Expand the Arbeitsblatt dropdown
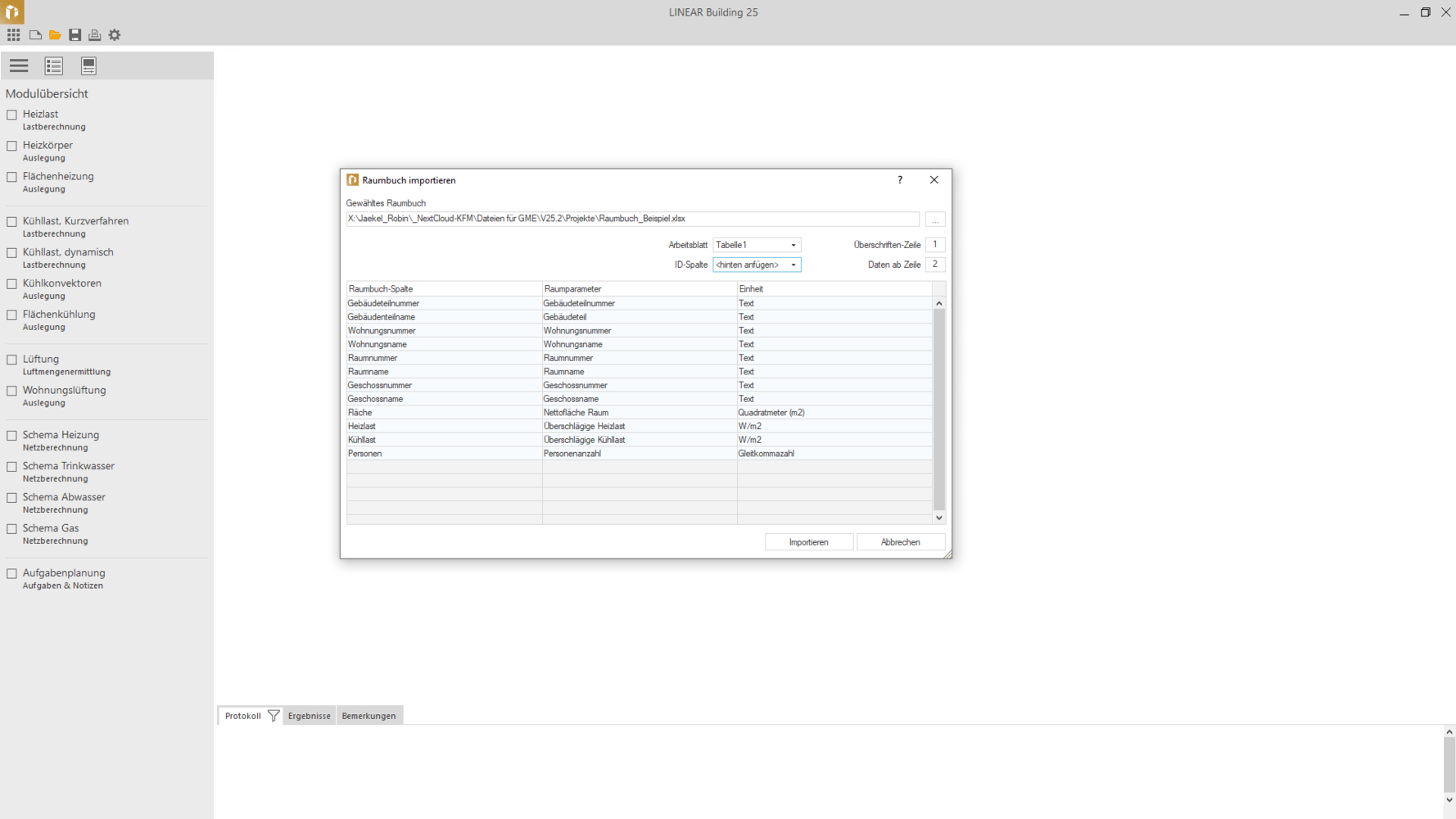The image size is (1456, 819). [x=793, y=245]
